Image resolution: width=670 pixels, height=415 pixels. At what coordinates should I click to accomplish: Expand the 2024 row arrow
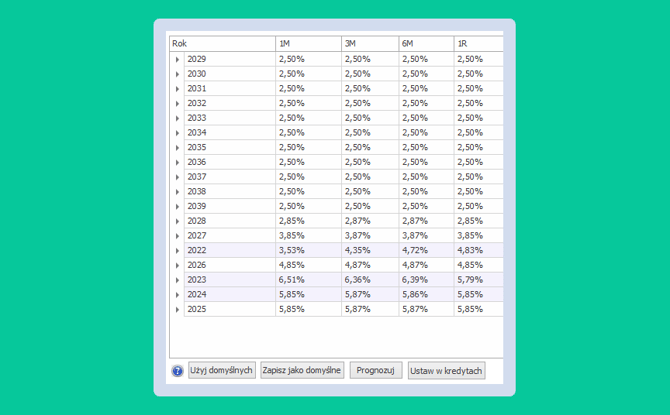point(177,294)
